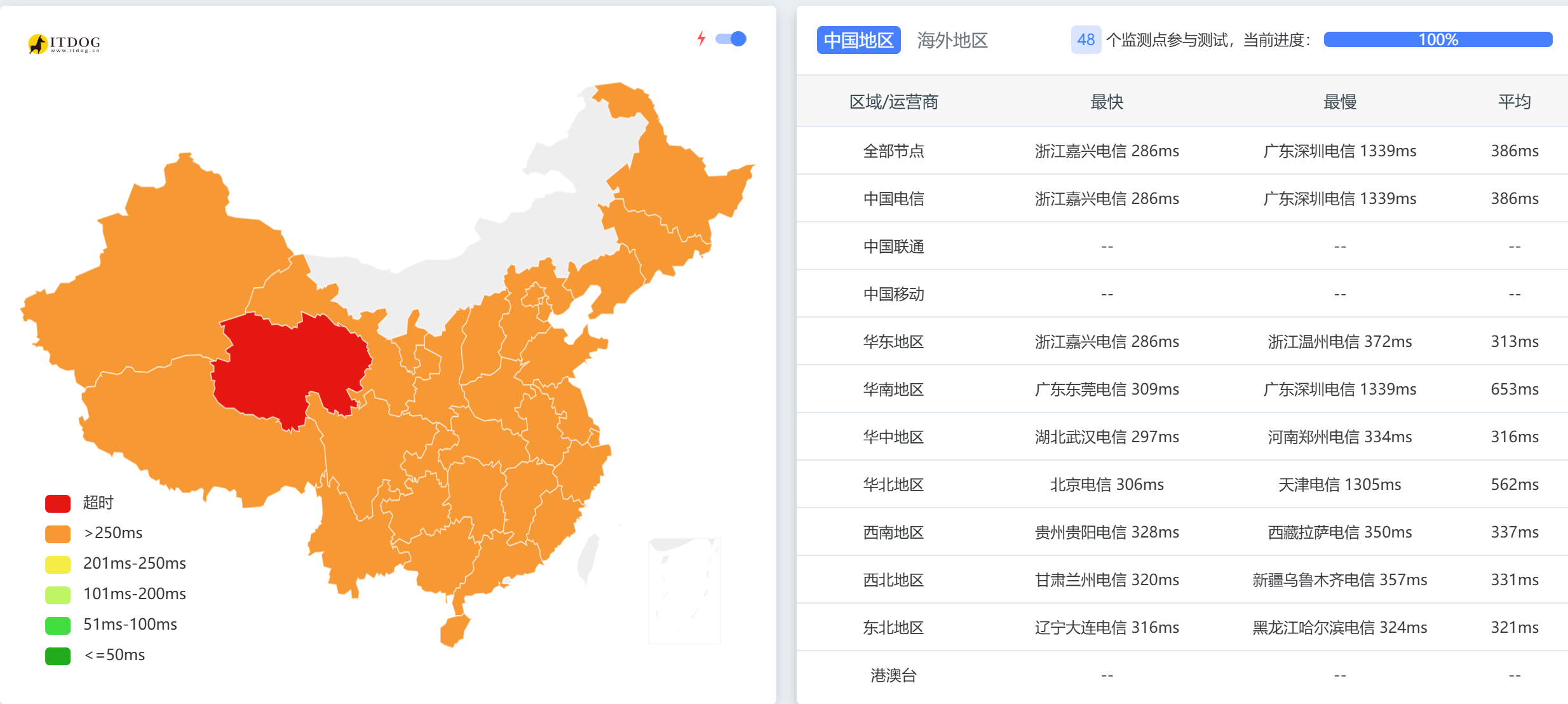The image size is (1568, 704).
Task: Click the yellow 201ms-250ms legend swatch
Action: point(58,564)
